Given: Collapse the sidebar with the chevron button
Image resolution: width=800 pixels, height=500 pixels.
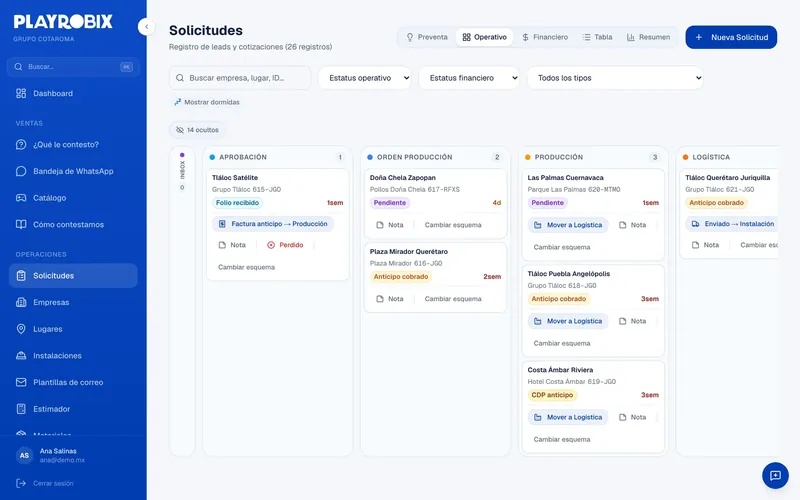Looking at the screenshot, I should 146,27.
